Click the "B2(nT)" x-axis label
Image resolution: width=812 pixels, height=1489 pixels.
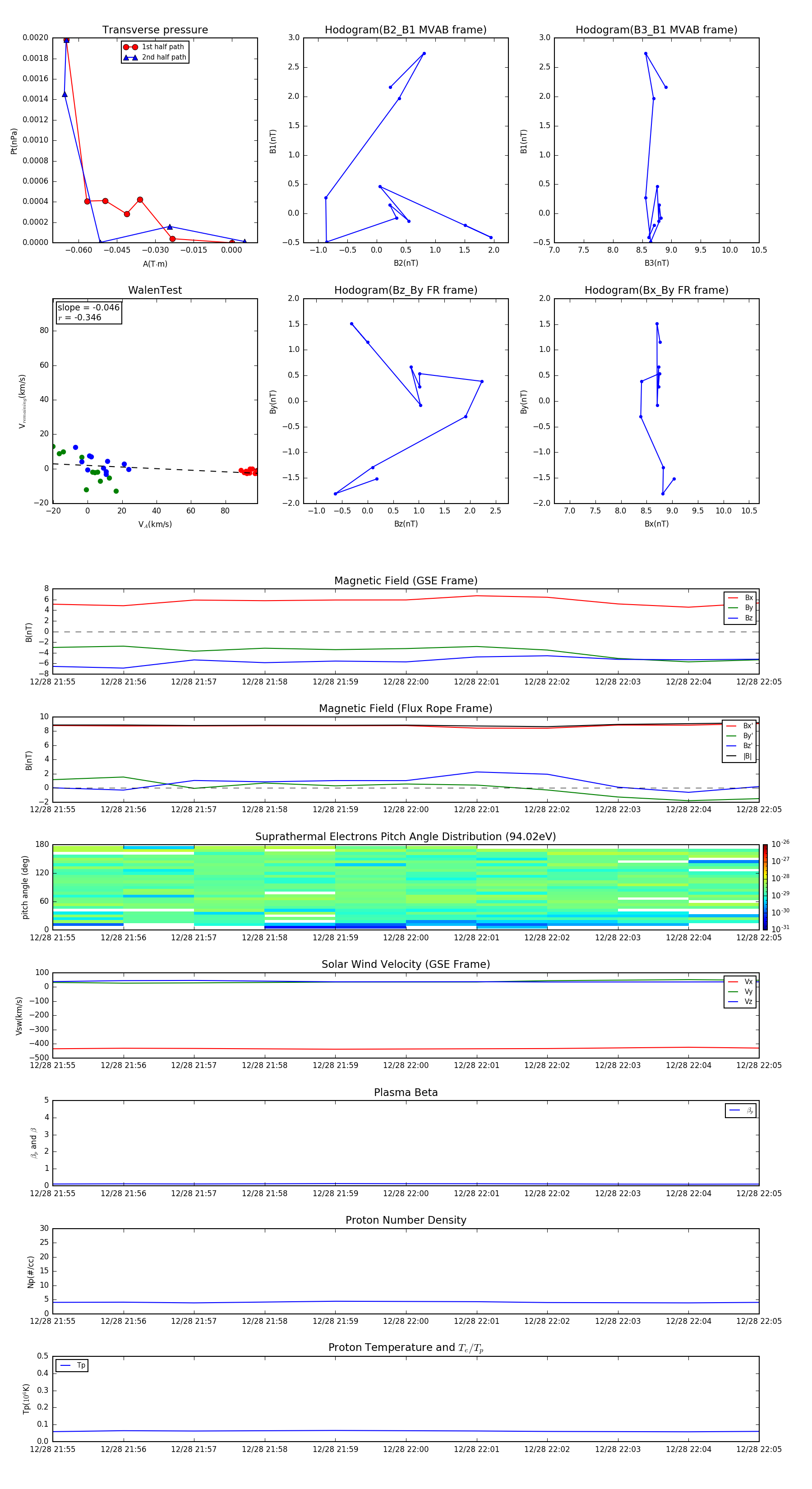pyautogui.click(x=406, y=263)
